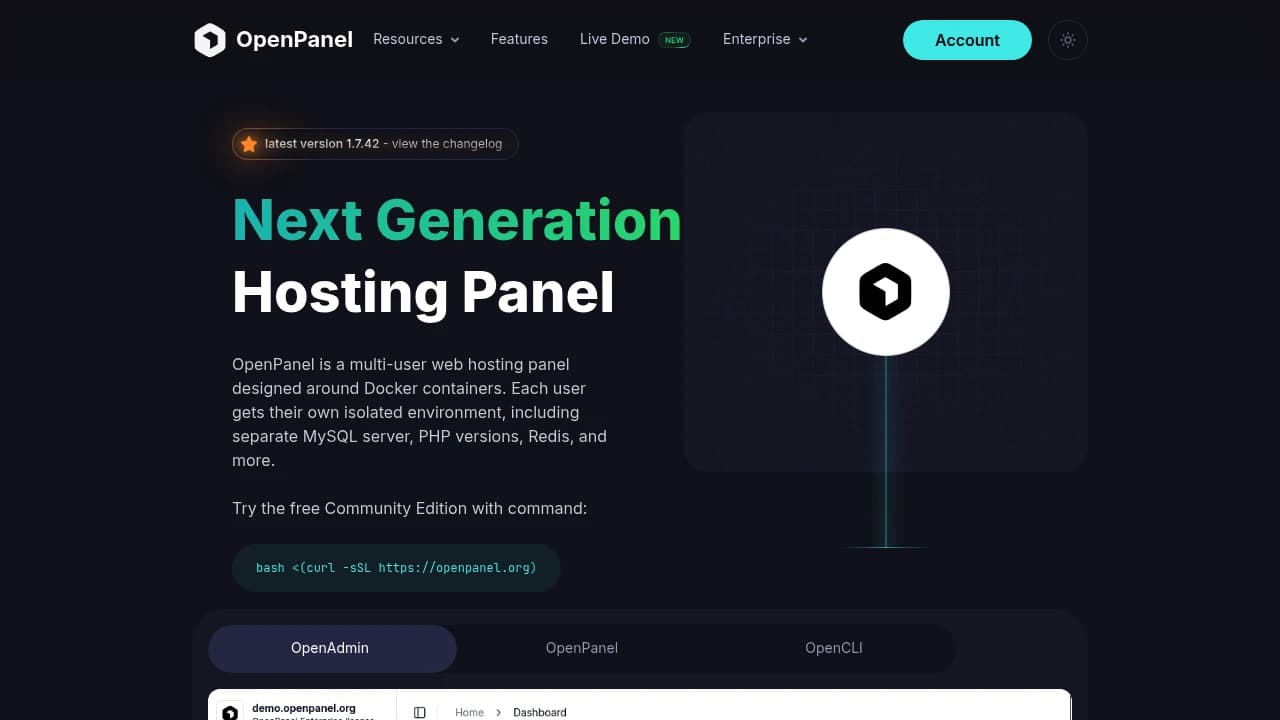Click the bash curl install command box
The image size is (1280, 720).
pyautogui.click(x=396, y=567)
